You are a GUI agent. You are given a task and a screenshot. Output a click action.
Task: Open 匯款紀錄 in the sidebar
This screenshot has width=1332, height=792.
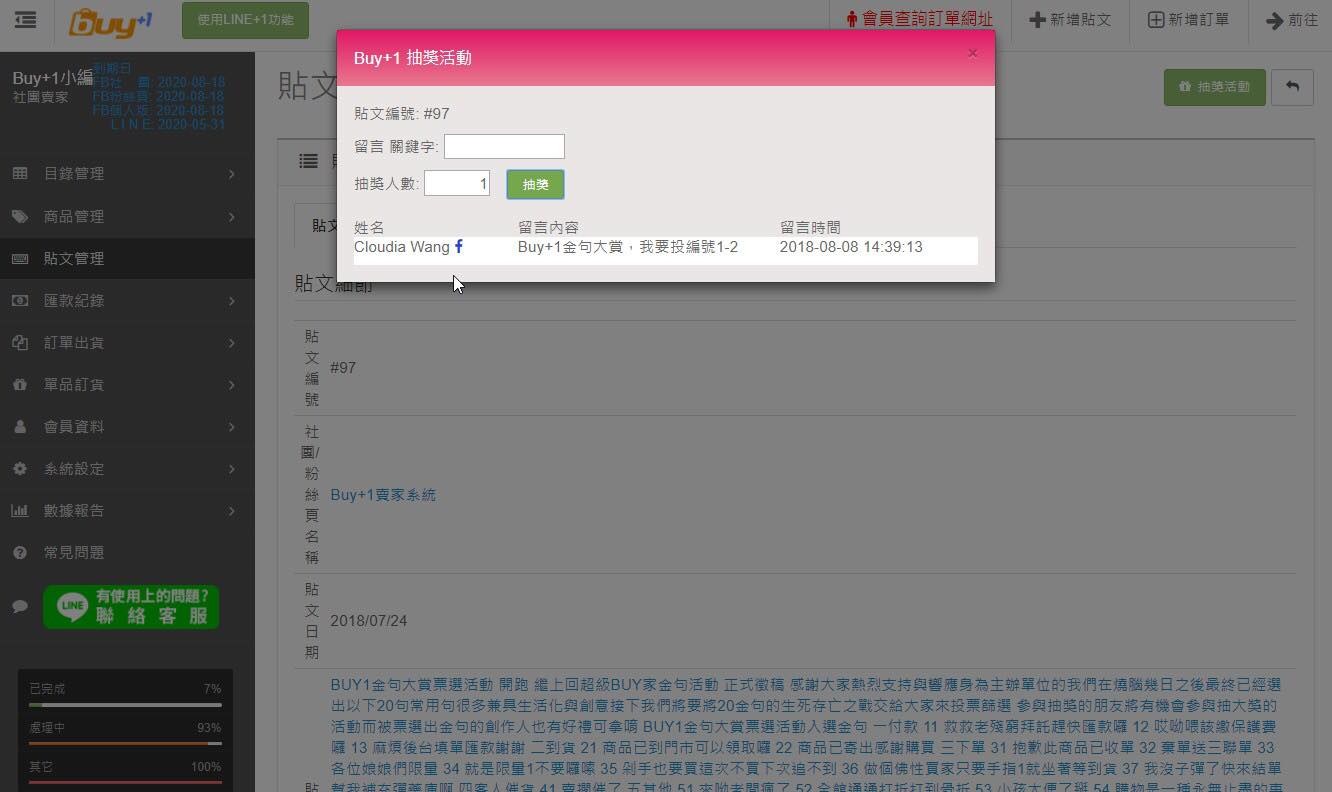click(x=127, y=300)
